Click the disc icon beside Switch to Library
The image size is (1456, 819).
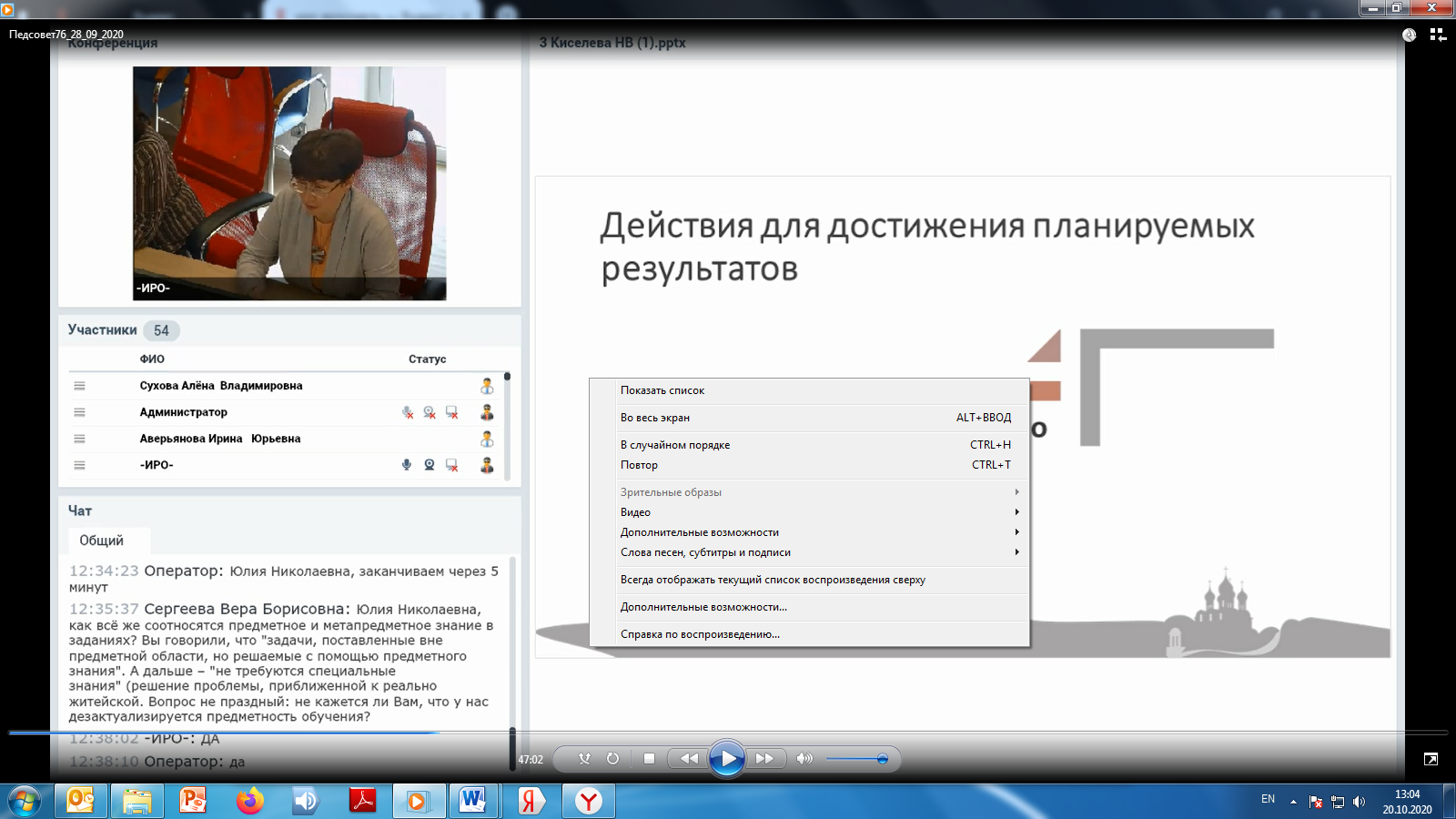pyautogui.click(x=1409, y=35)
